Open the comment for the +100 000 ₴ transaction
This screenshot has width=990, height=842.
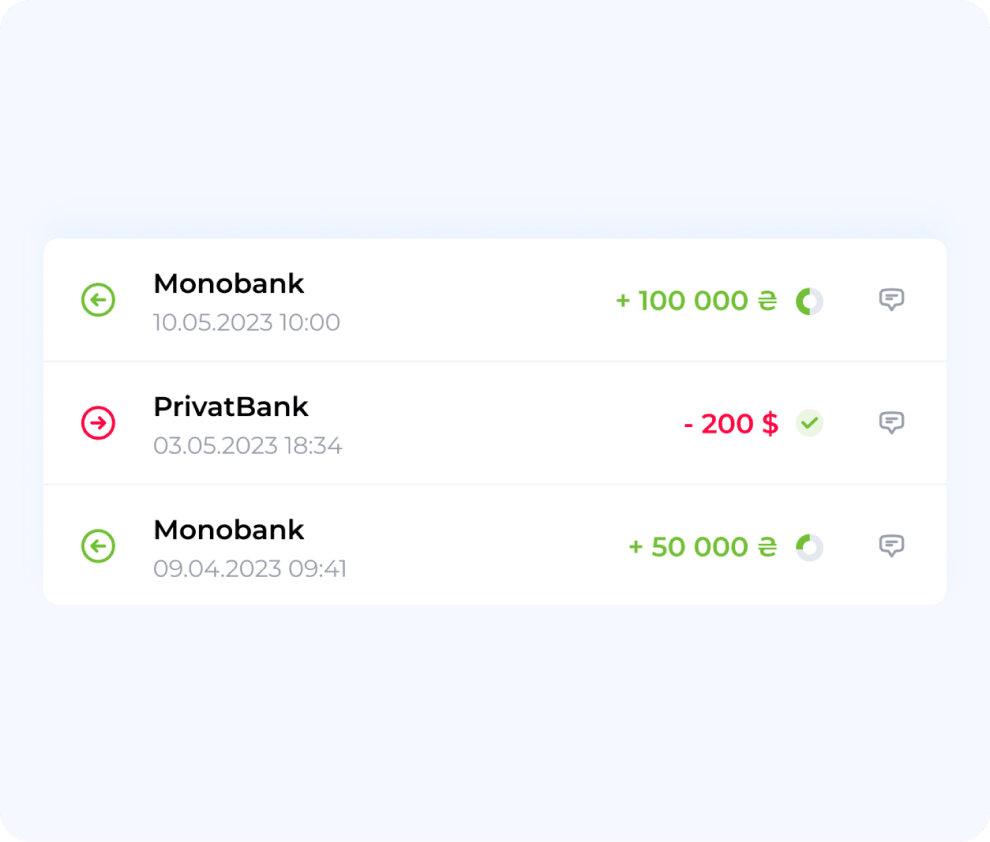point(891,300)
